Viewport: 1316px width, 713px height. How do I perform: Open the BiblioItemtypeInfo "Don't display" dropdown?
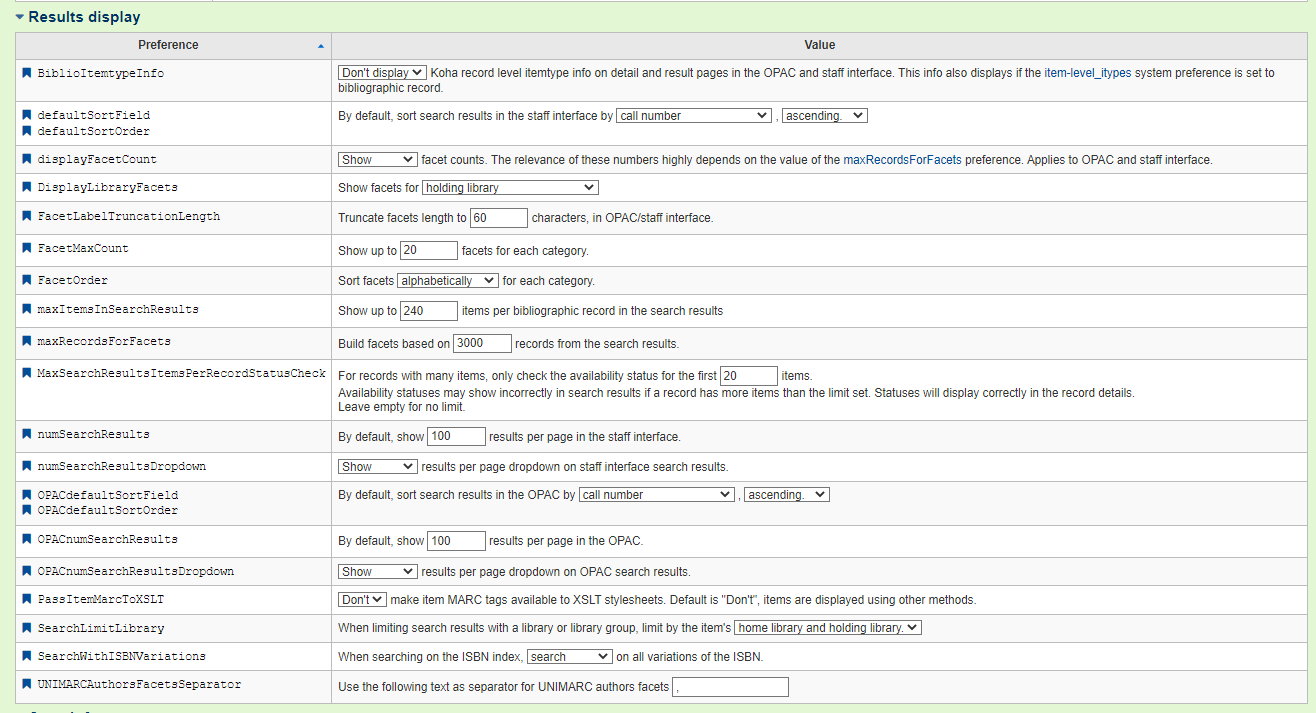pyautogui.click(x=382, y=73)
